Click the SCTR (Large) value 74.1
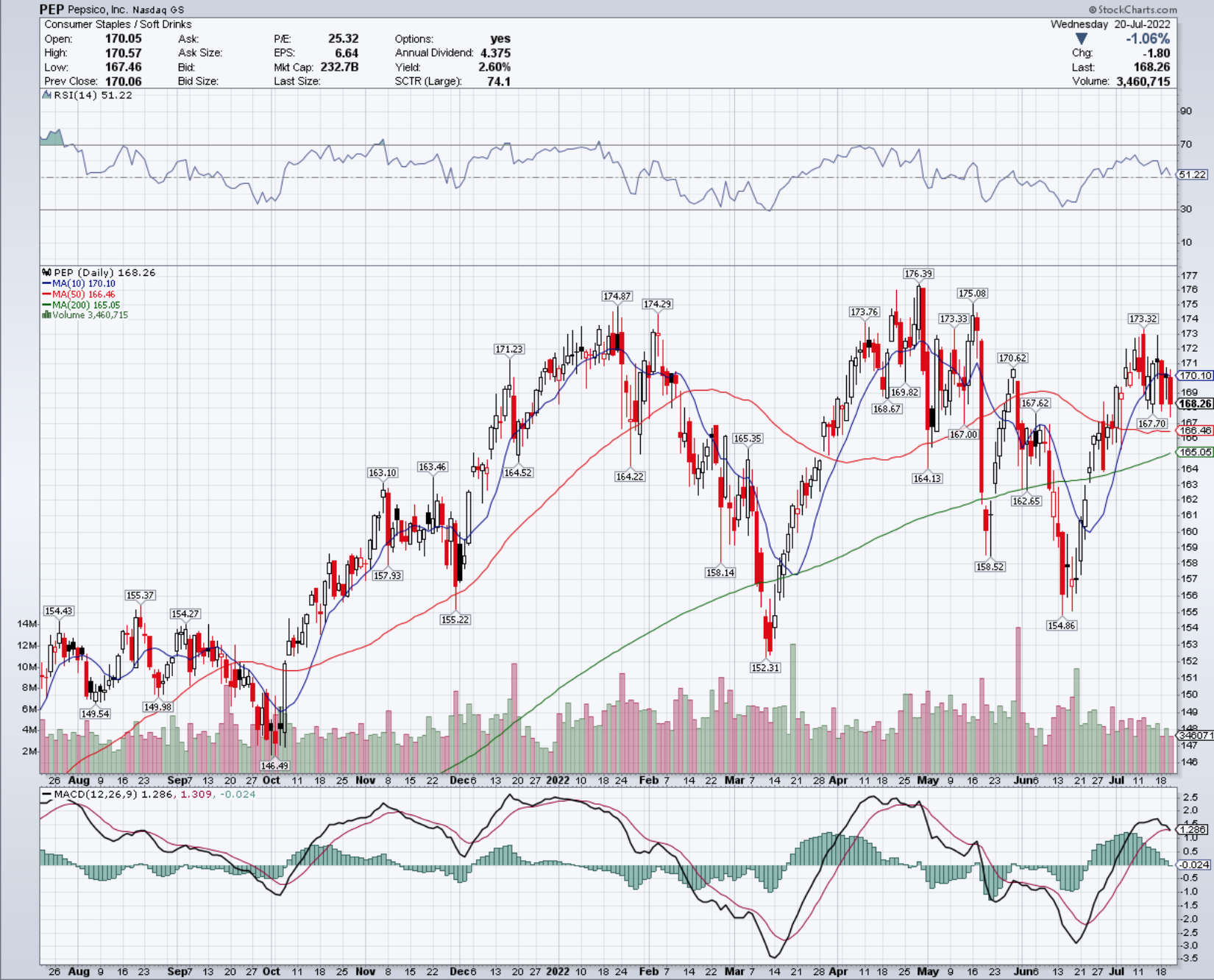This screenshot has width=1214, height=980. tap(499, 81)
